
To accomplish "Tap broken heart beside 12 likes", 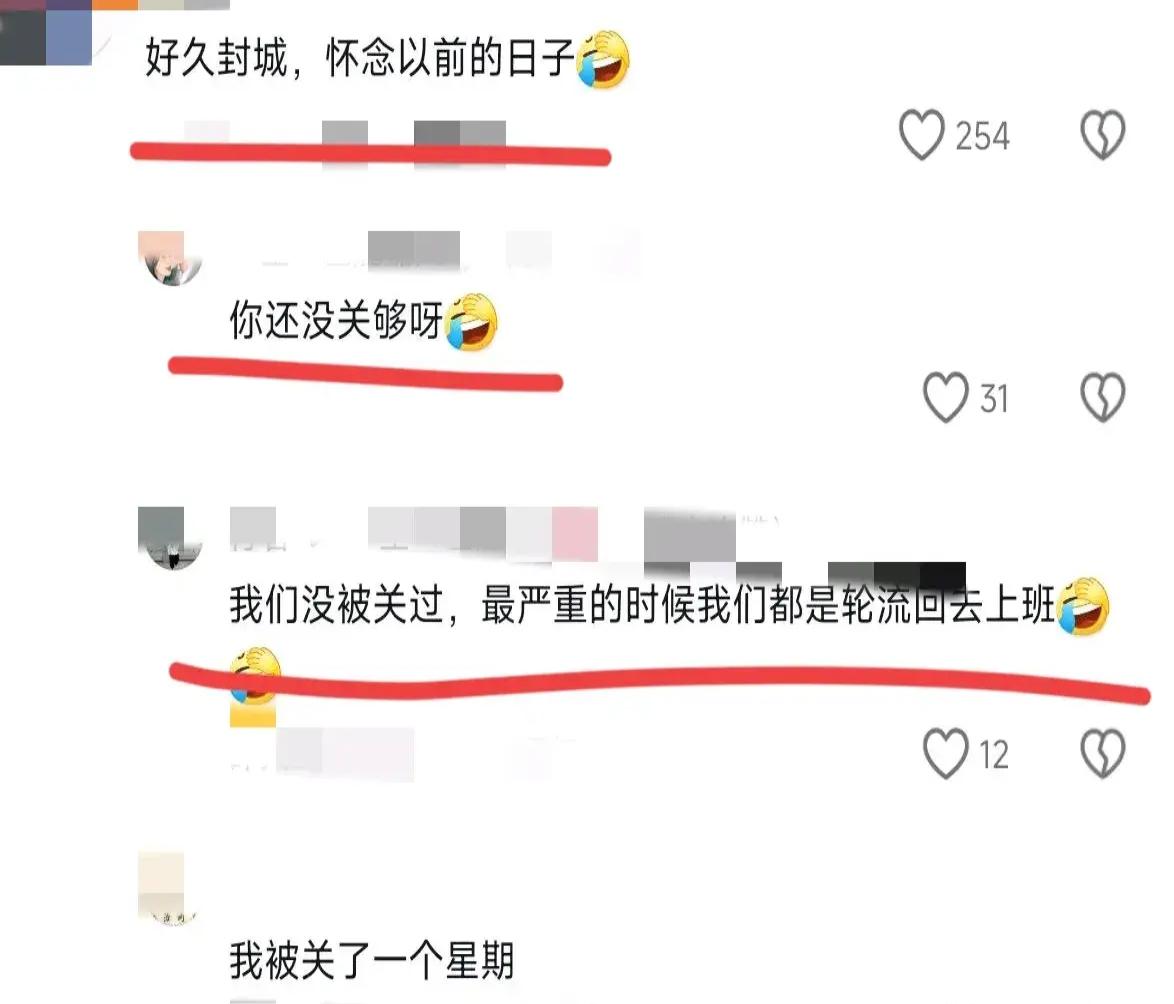I will (1103, 753).
